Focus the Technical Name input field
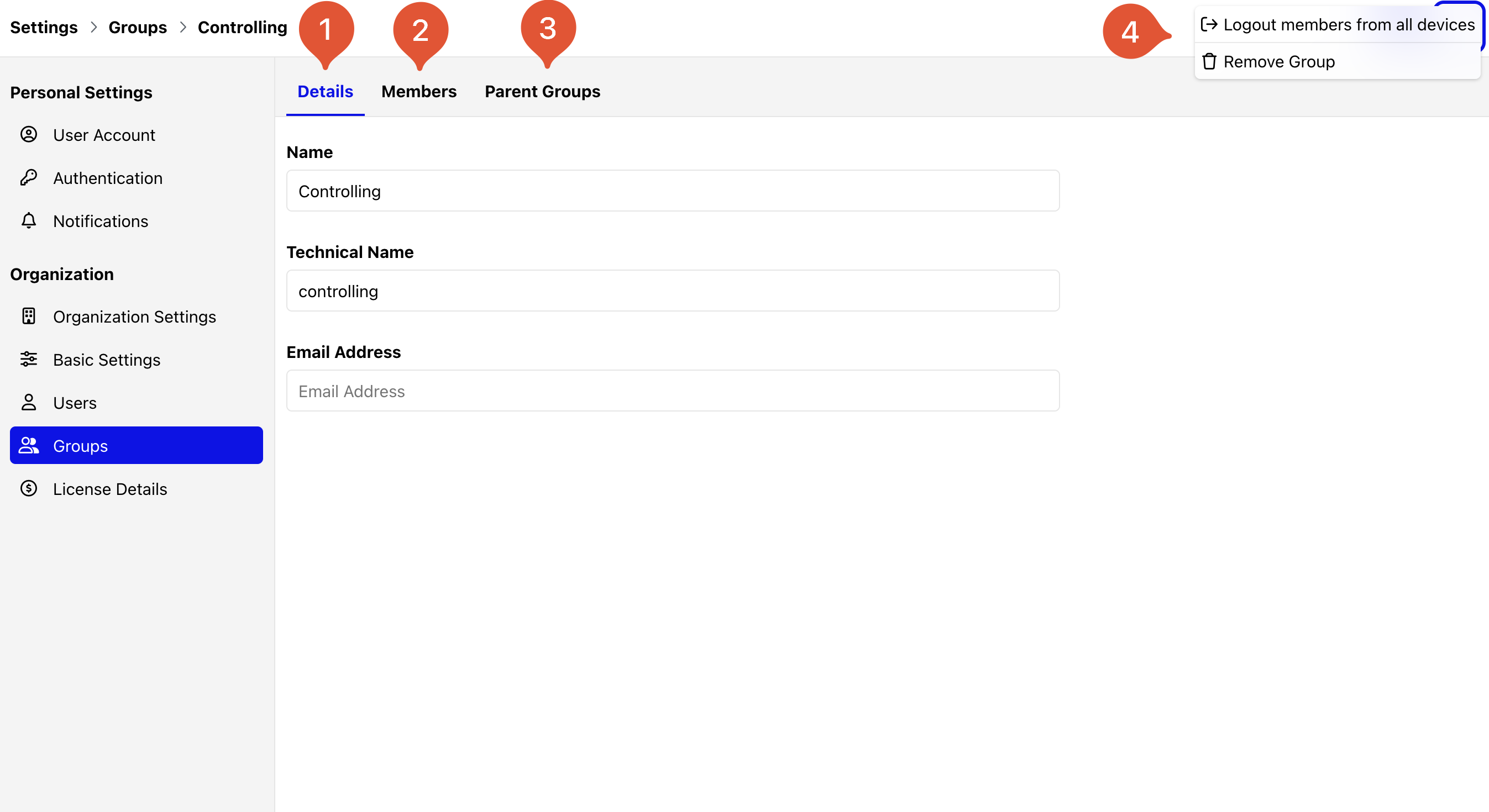 click(673, 291)
